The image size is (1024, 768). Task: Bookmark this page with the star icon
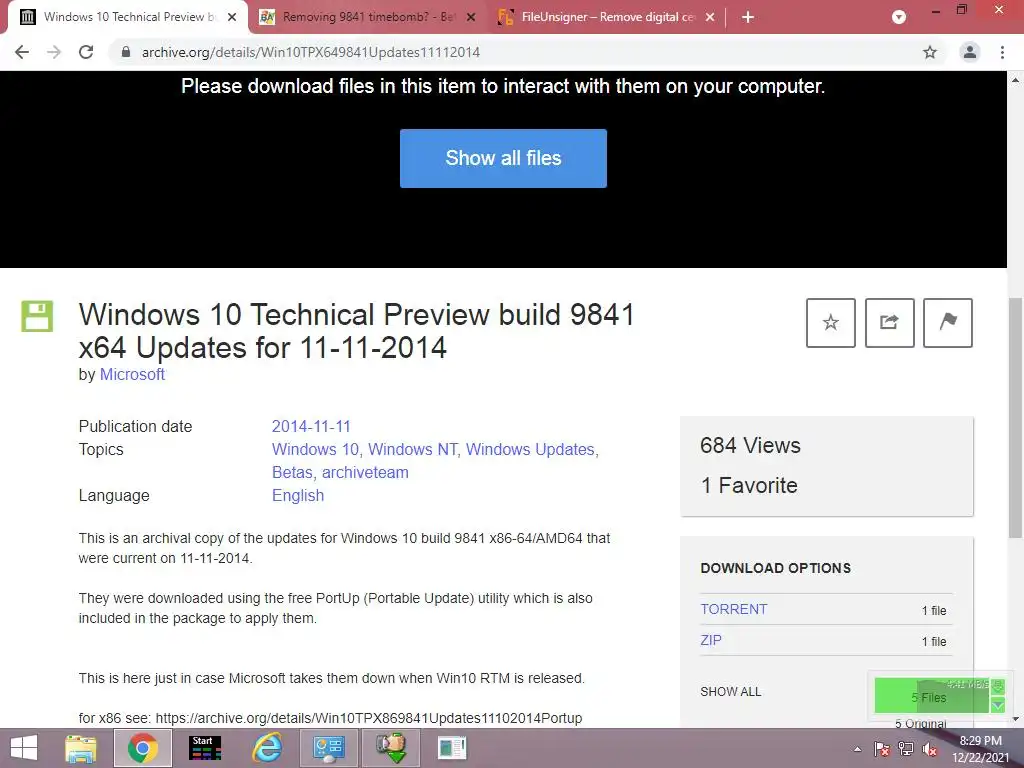[930, 52]
